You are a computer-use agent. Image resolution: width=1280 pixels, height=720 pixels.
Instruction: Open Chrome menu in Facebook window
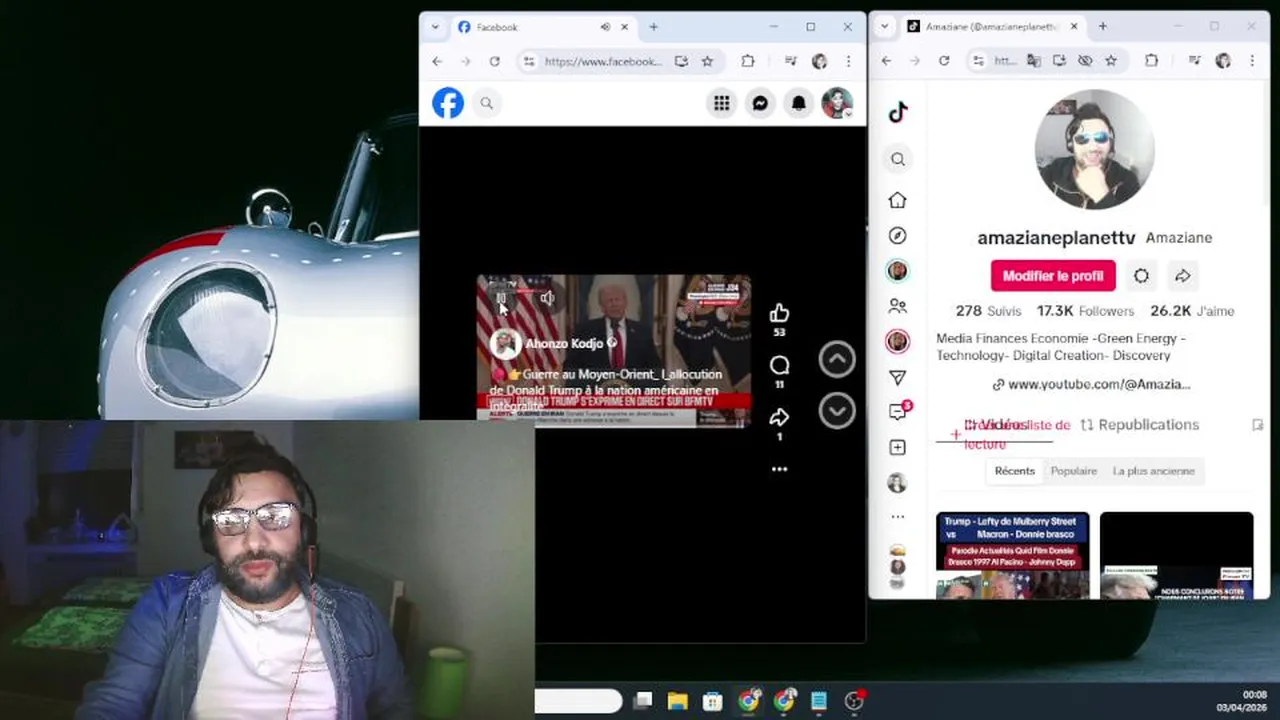point(848,61)
